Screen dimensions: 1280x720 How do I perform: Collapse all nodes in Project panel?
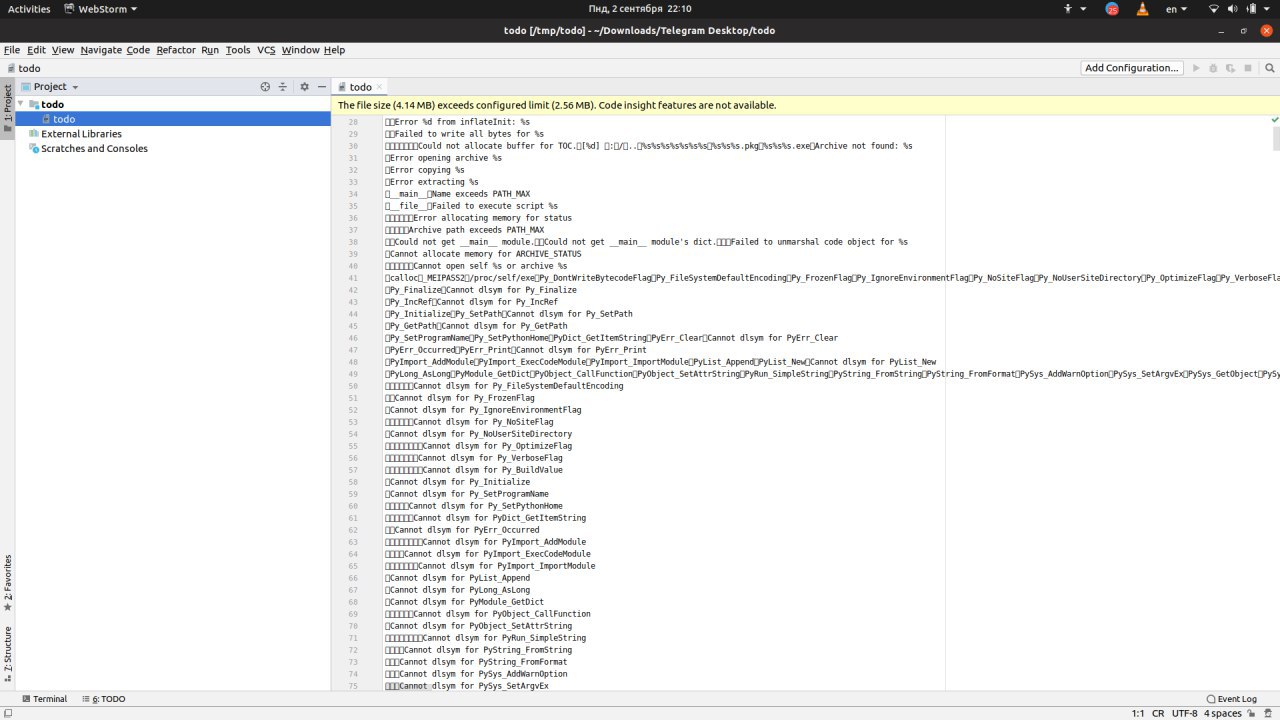[x=282, y=87]
